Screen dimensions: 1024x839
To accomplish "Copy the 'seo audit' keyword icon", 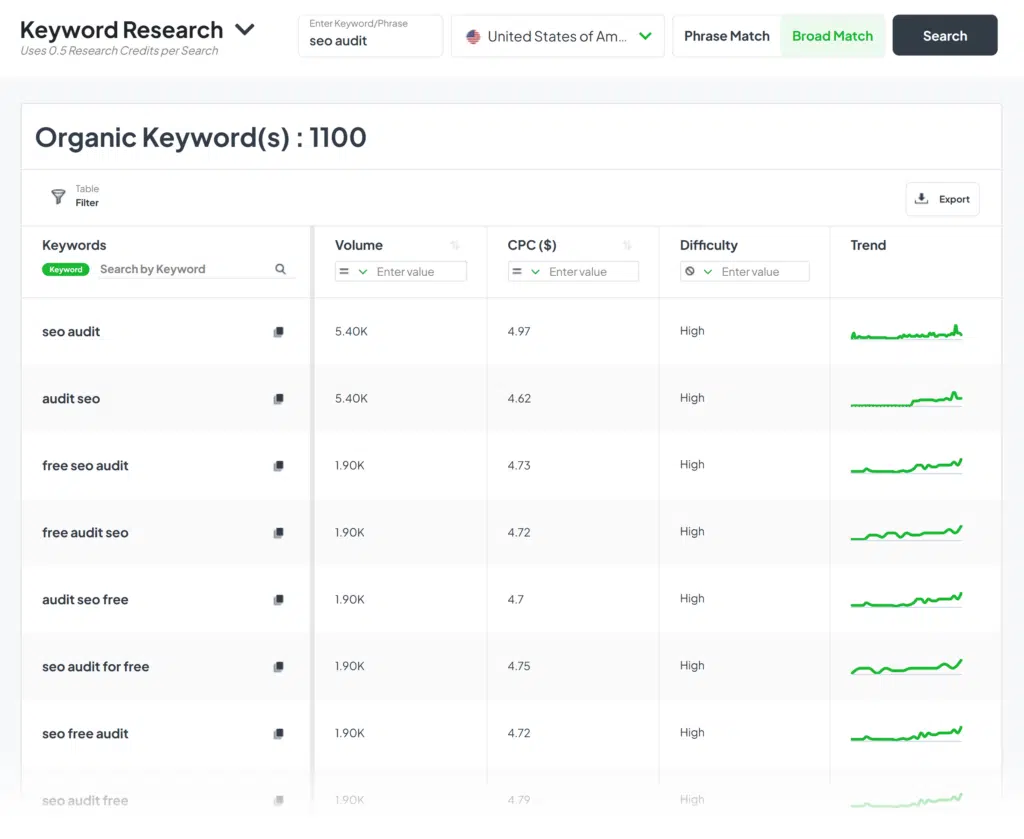I will tap(279, 332).
